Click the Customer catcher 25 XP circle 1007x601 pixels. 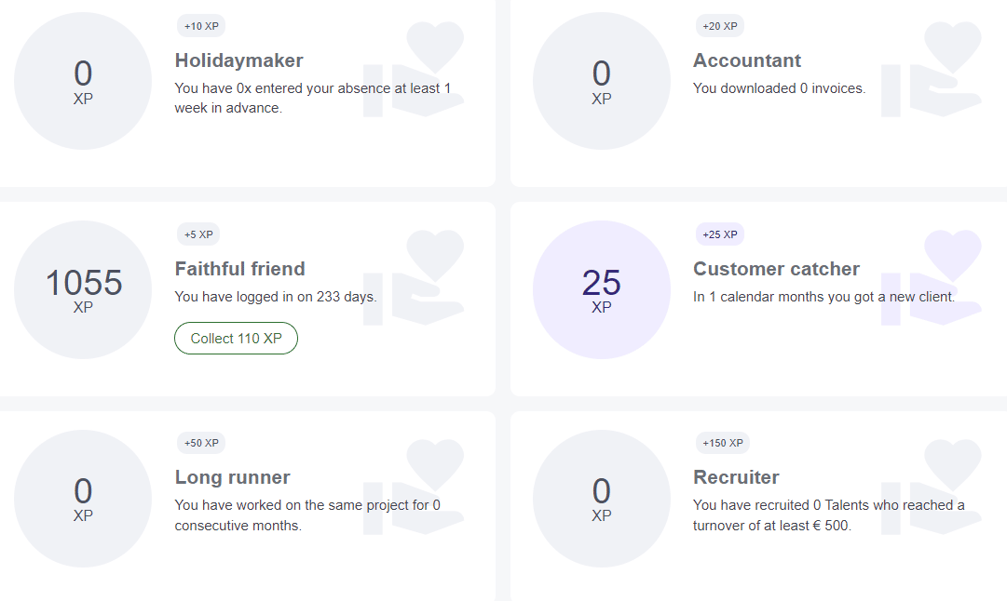click(601, 290)
